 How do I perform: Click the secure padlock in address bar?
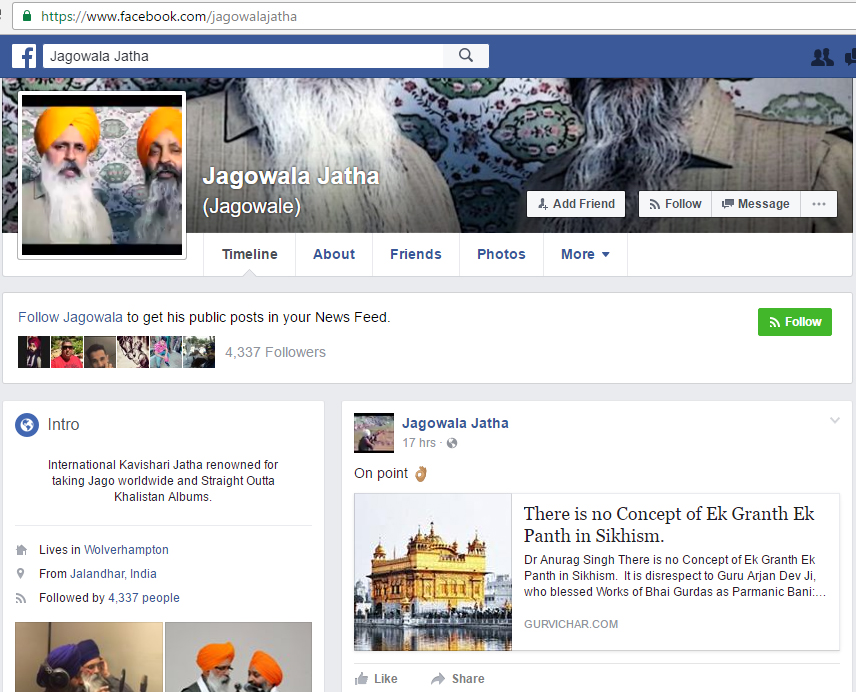coord(27,16)
